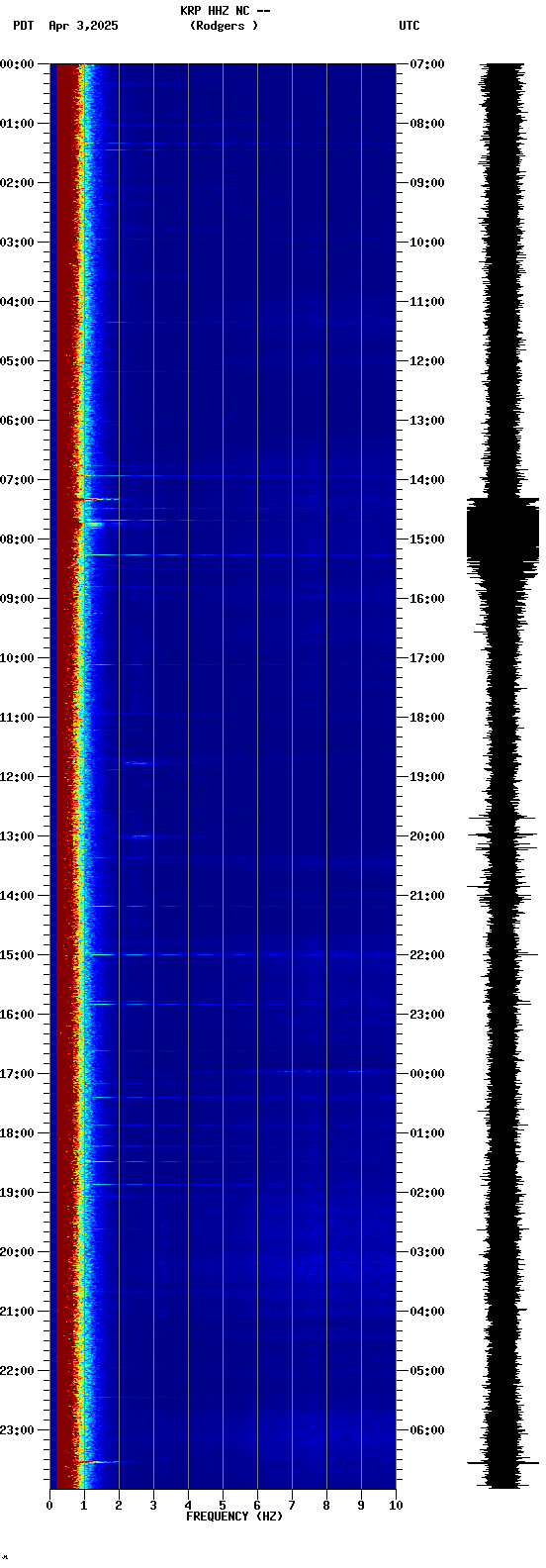This screenshot has height=1568, width=546.
Task: Click the '14:00' PDT time label
Action: [17, 896]
